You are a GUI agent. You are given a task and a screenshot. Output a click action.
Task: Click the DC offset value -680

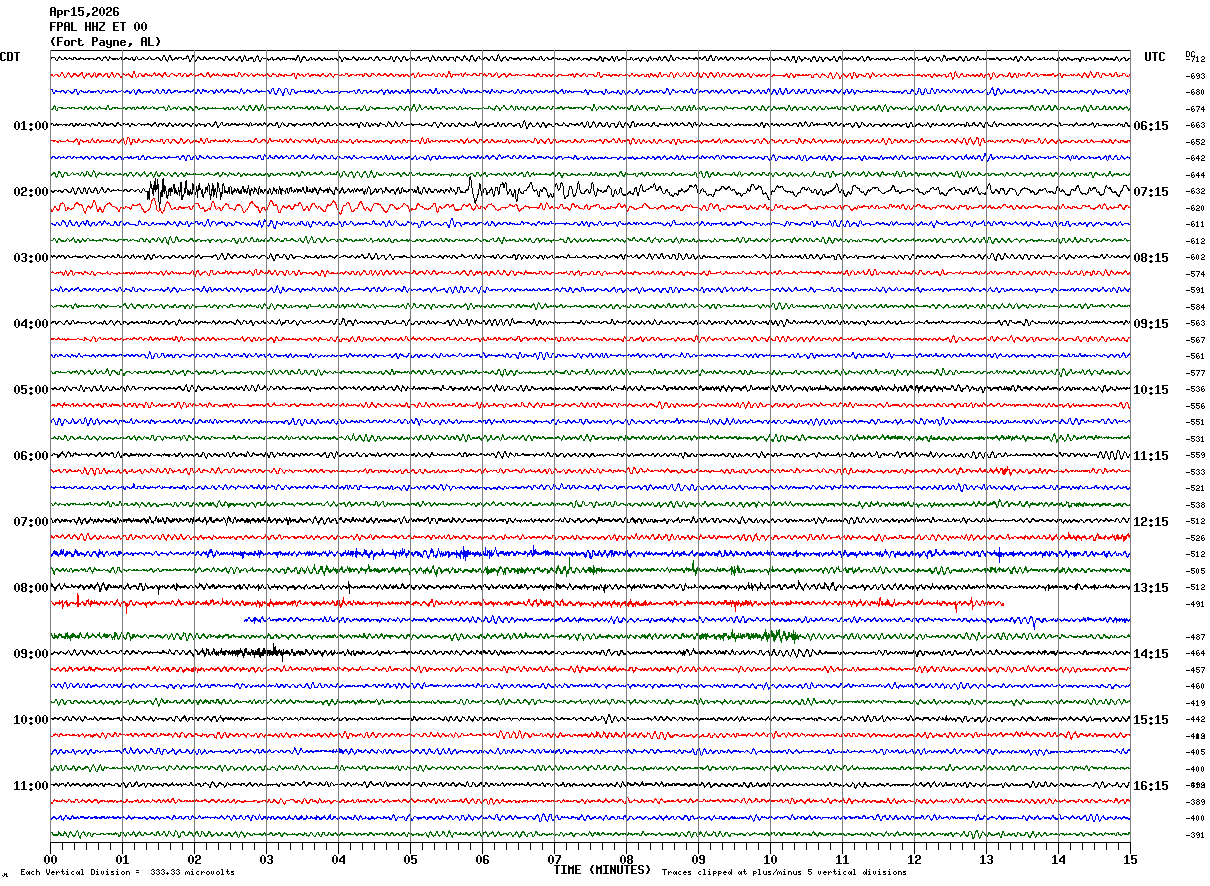pyautogui.click(x=1195, y=93)
